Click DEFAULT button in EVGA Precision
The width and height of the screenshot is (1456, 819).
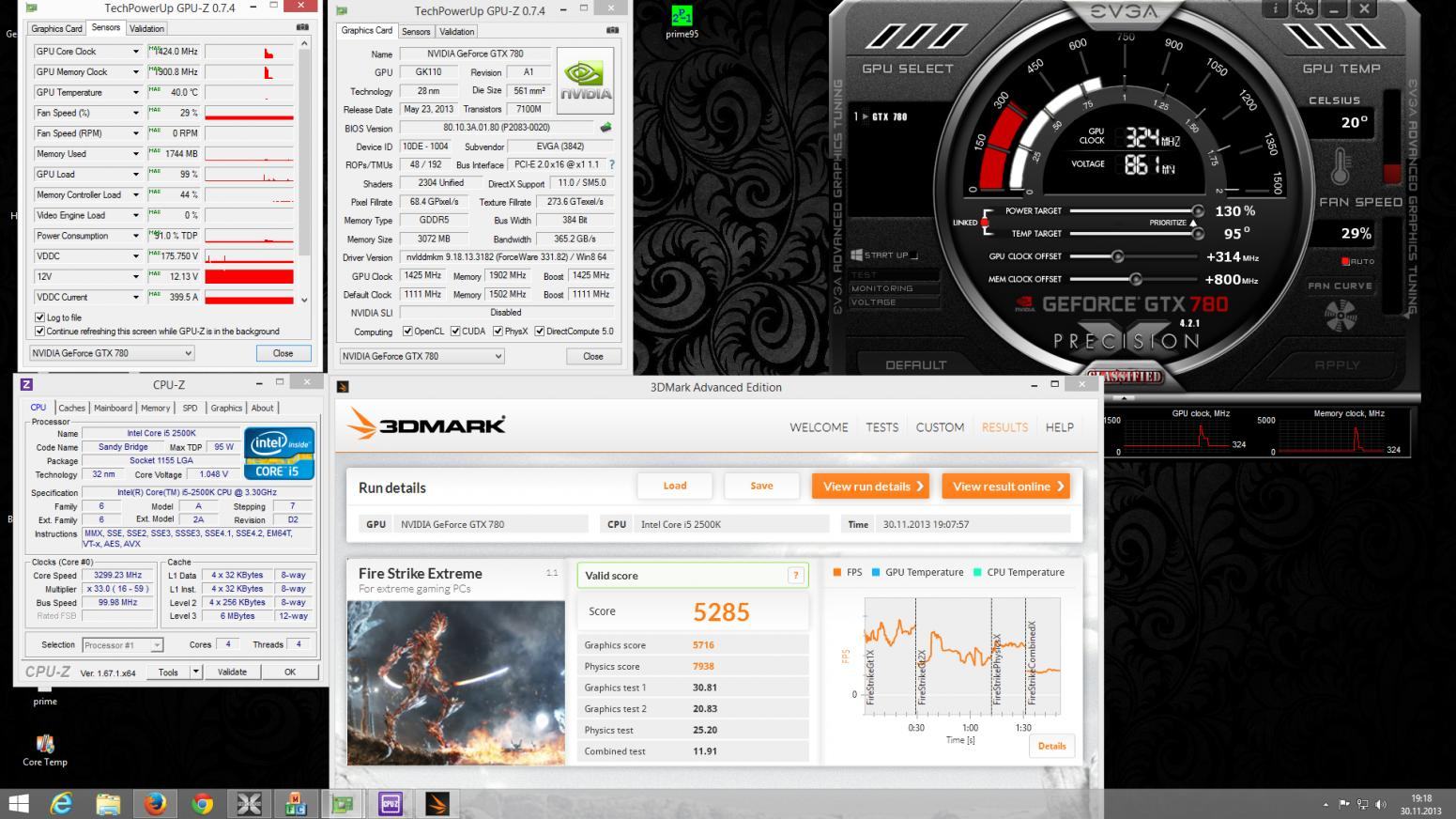(915, 365)
